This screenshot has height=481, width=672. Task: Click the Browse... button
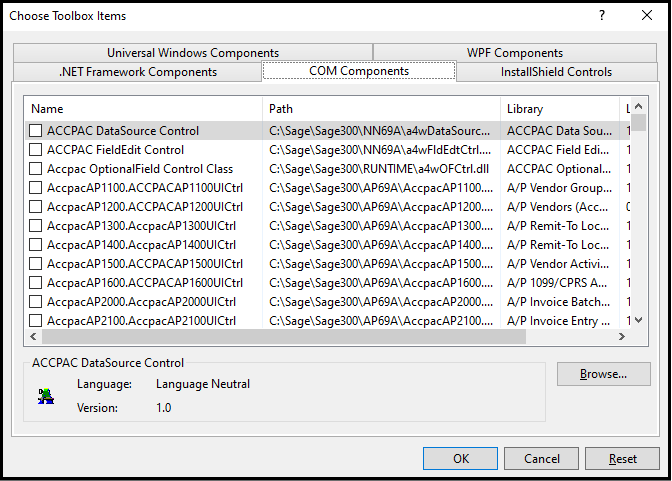pyautogui.click(x=603, y=374)
